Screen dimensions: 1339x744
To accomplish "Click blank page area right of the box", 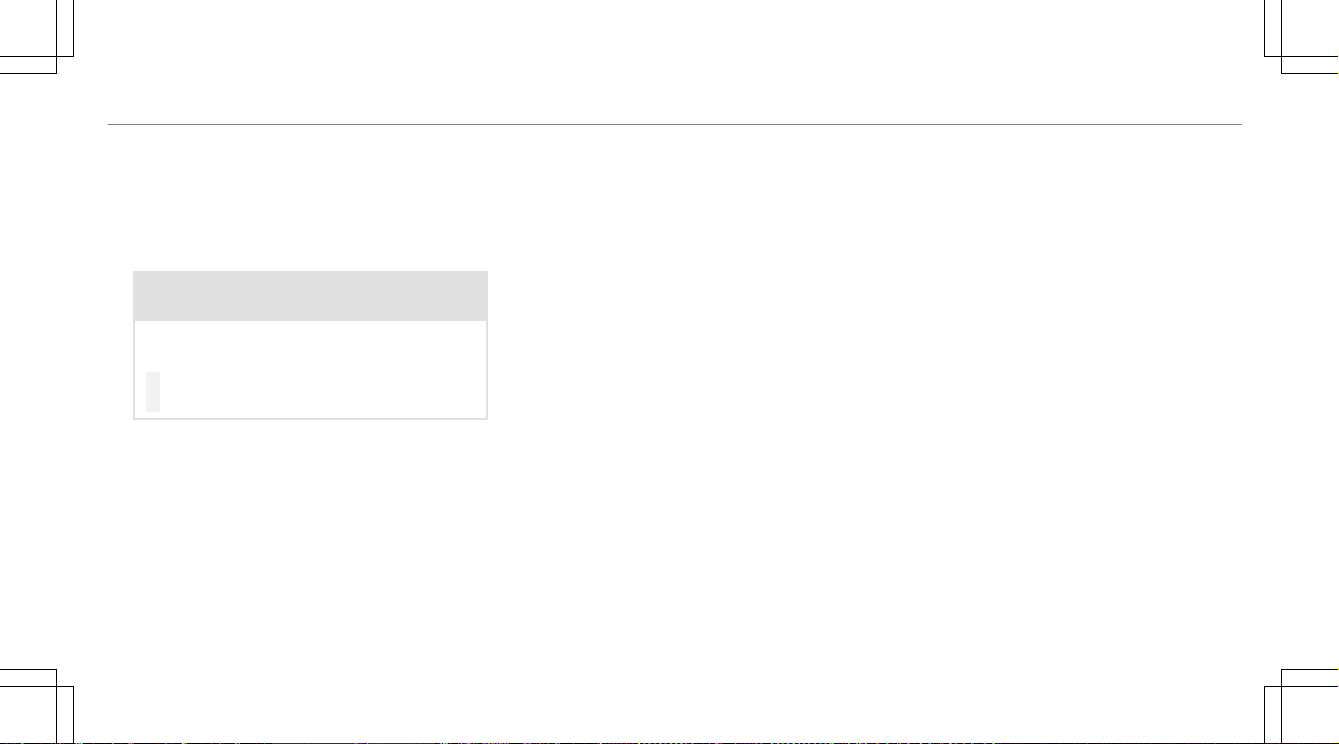I will click(860, 345).
